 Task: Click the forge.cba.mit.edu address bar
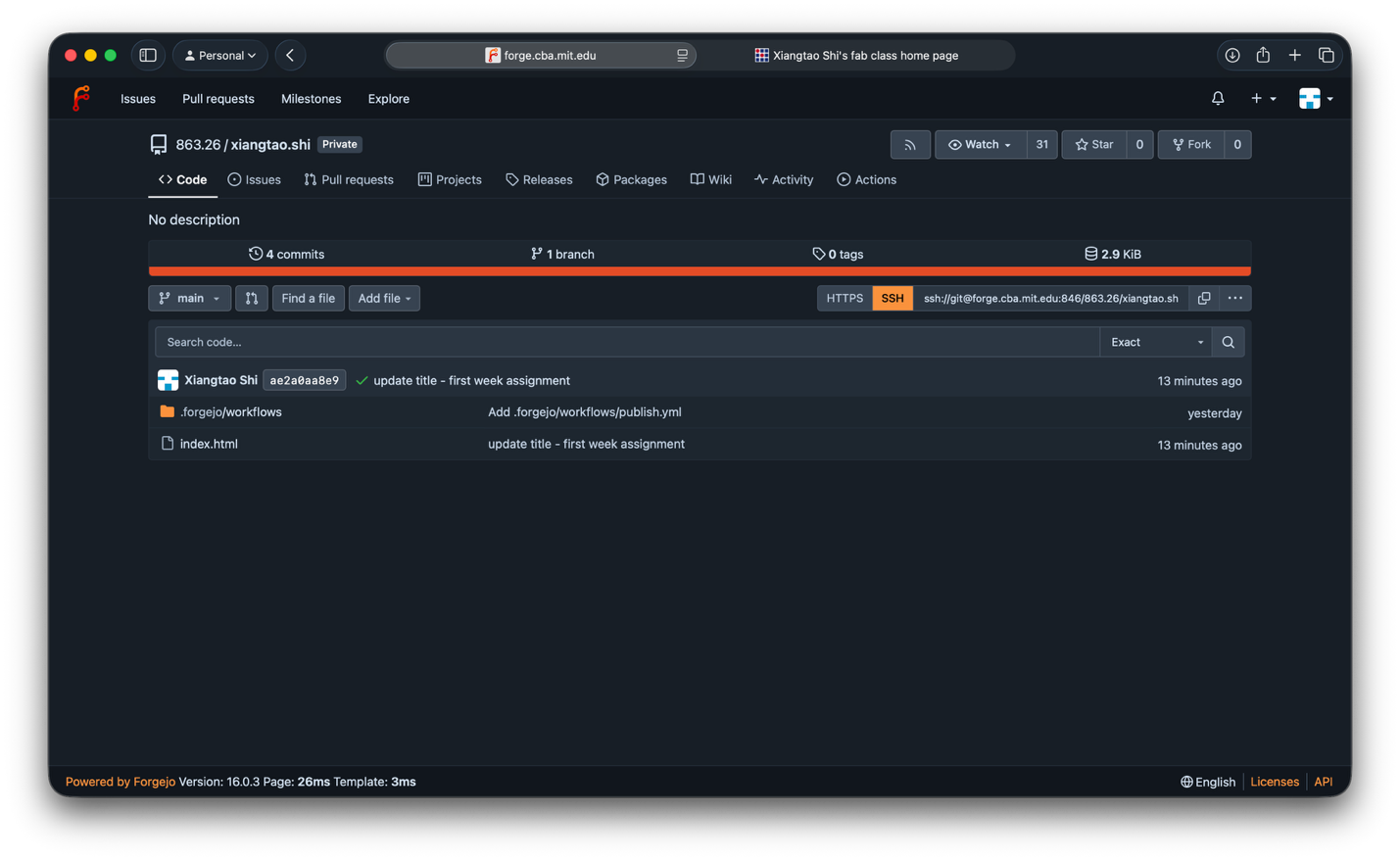541,56
